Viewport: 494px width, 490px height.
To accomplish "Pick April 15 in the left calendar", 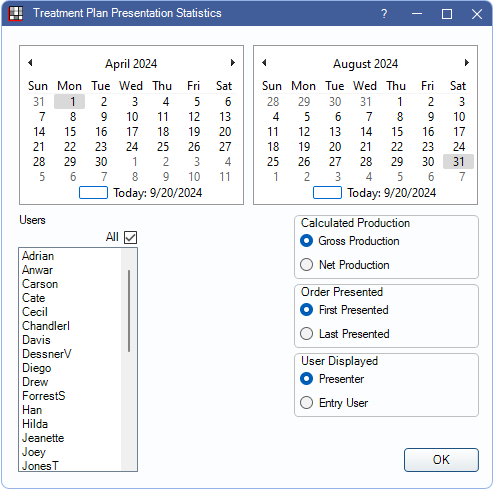I will click(x=70, y=132).
